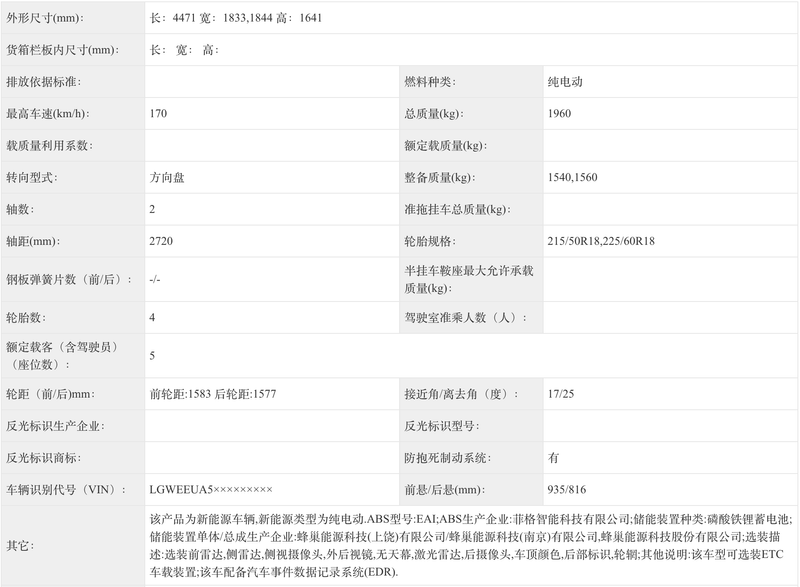Click the anti-lock braking system value 有
Viewport: 800px width, 587px height.
click(554, 457)
